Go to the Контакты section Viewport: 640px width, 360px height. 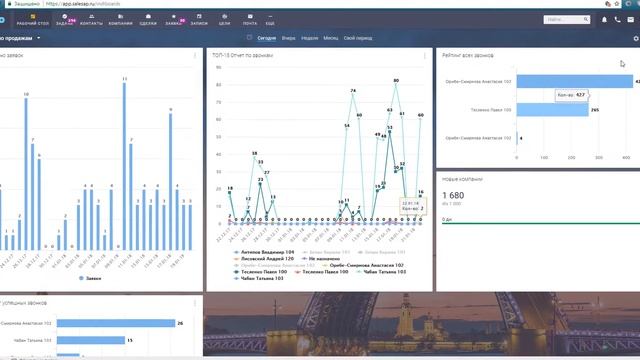91,20
